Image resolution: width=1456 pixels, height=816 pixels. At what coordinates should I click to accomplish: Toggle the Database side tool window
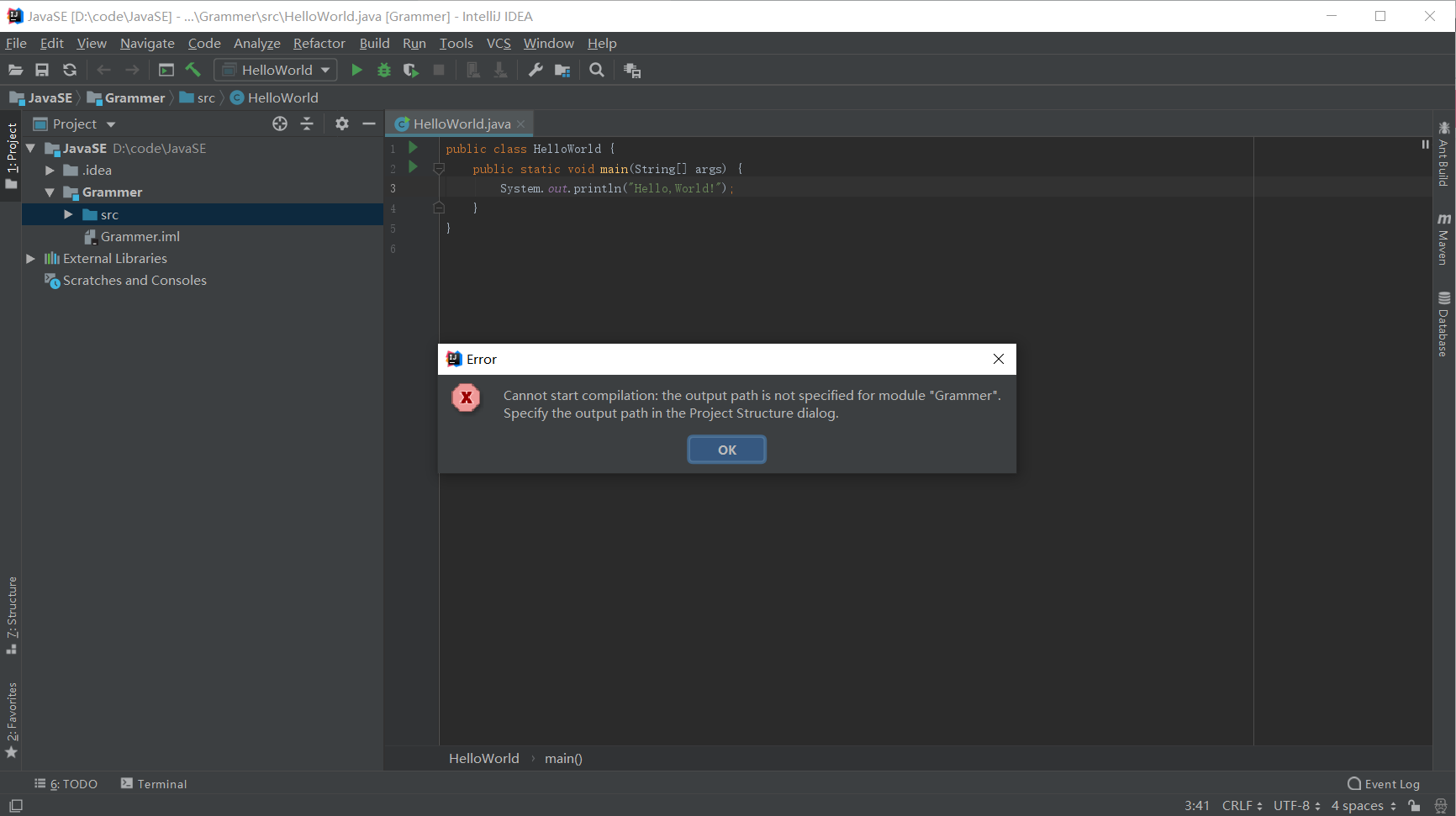click(1444, 324)
